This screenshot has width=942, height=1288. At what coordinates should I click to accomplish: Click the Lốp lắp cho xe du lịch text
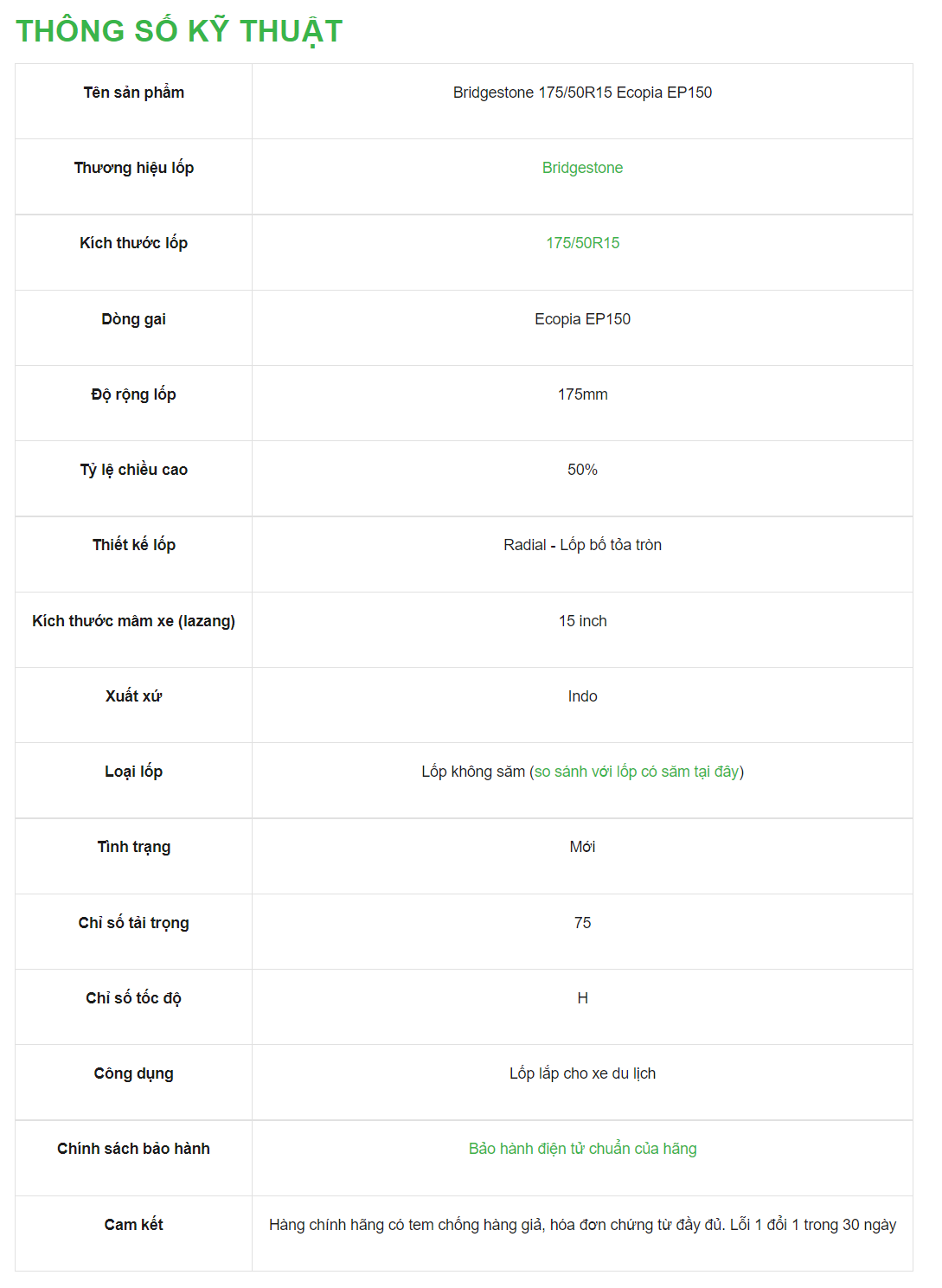pos(582,1073)
